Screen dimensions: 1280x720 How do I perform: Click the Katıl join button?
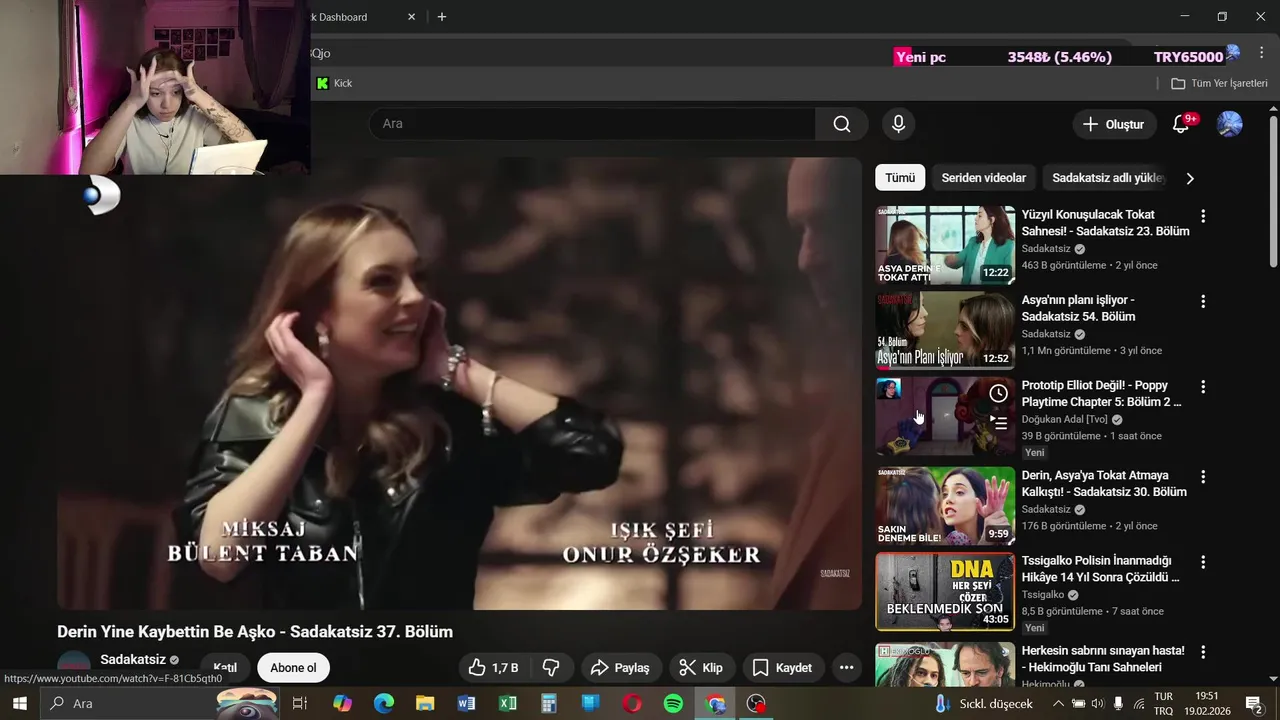225,668
